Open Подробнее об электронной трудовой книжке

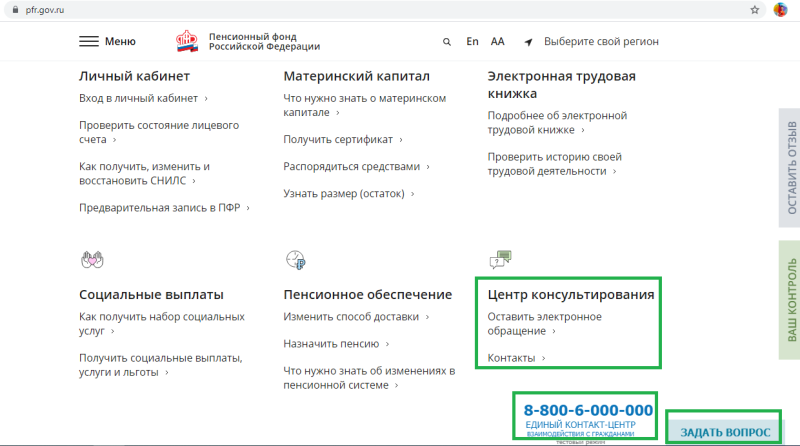(557, 122)
